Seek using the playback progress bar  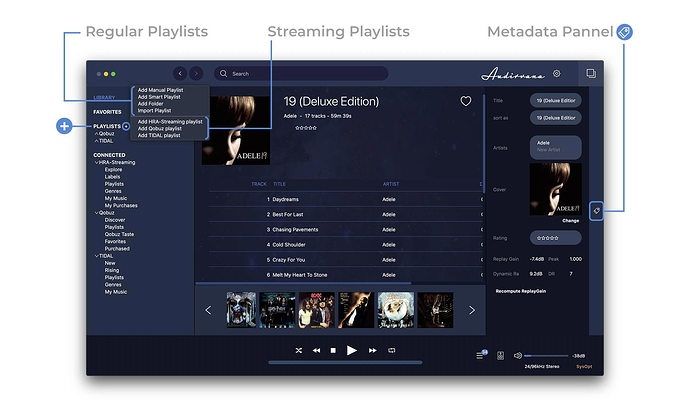(x=345, y=363)
